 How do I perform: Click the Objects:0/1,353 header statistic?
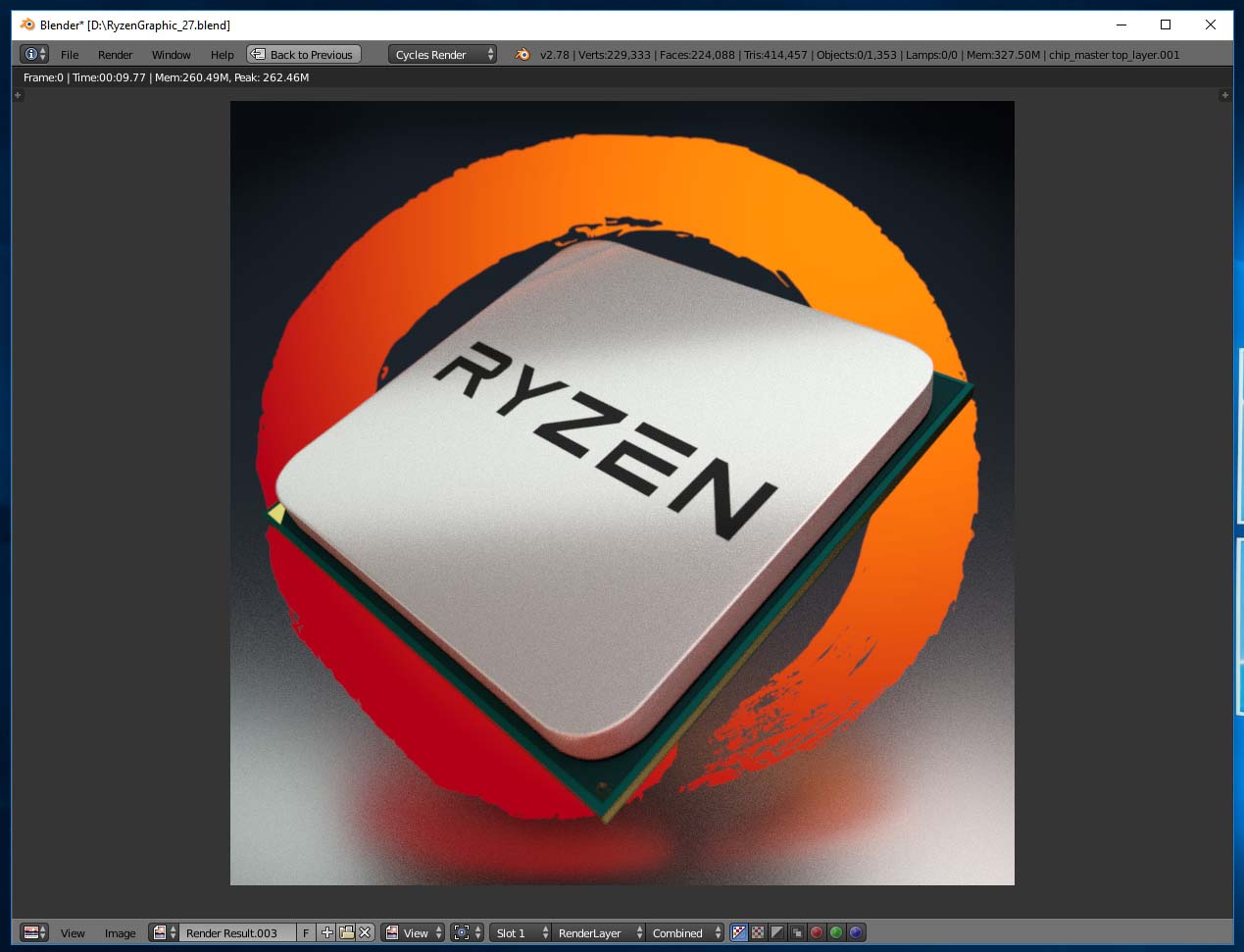point(857,55)
